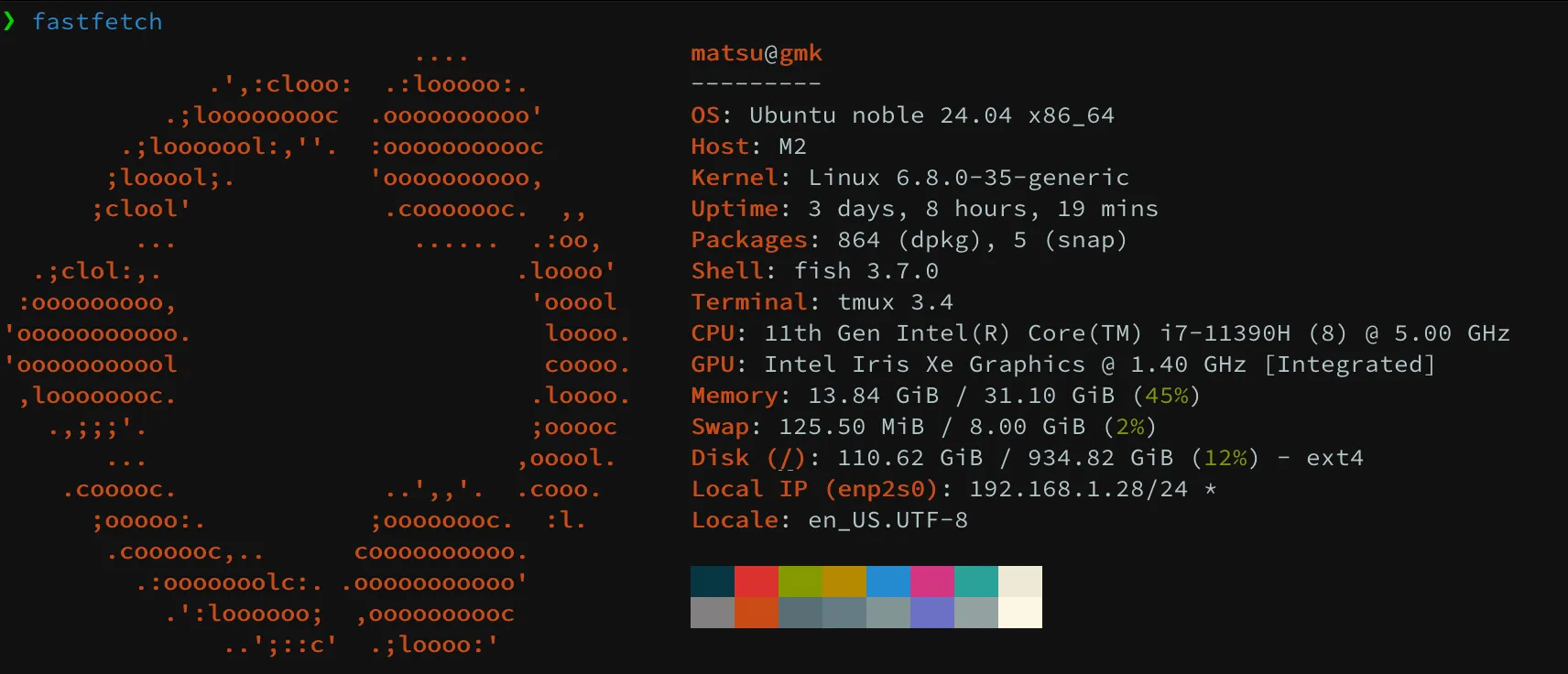Select the OS label text
This screenshot has height=674, width=1568.
point(706,115)
